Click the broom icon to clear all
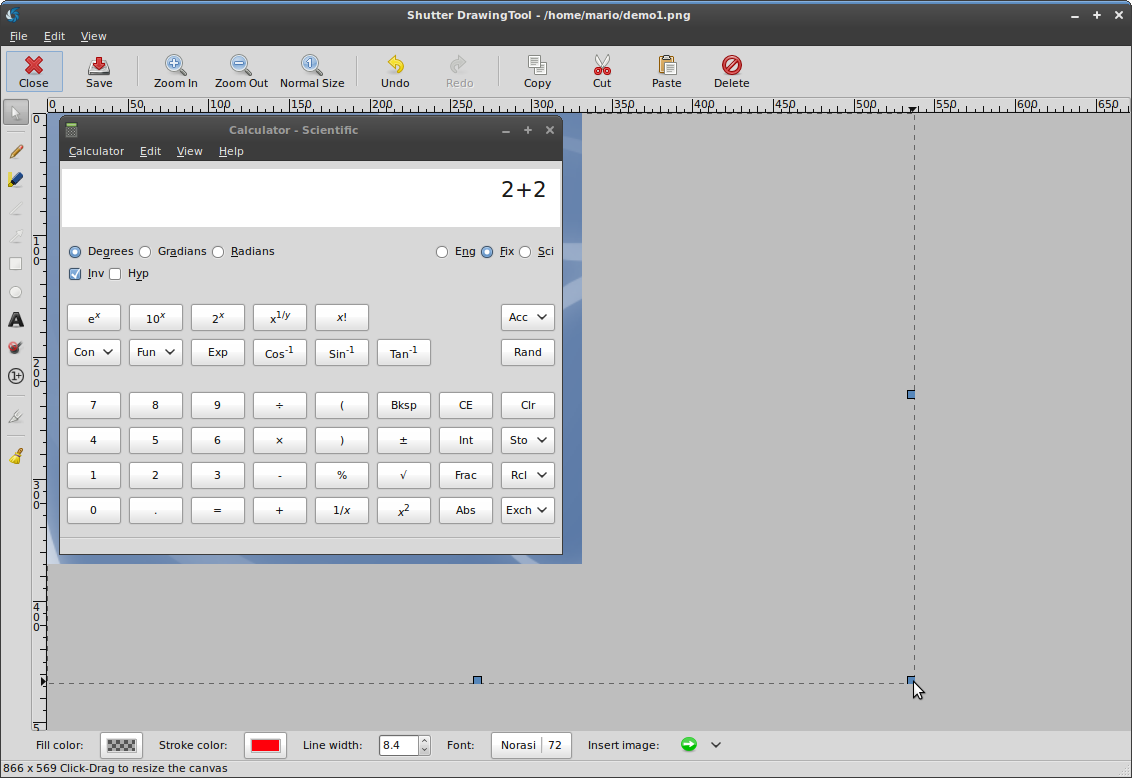 15,456
